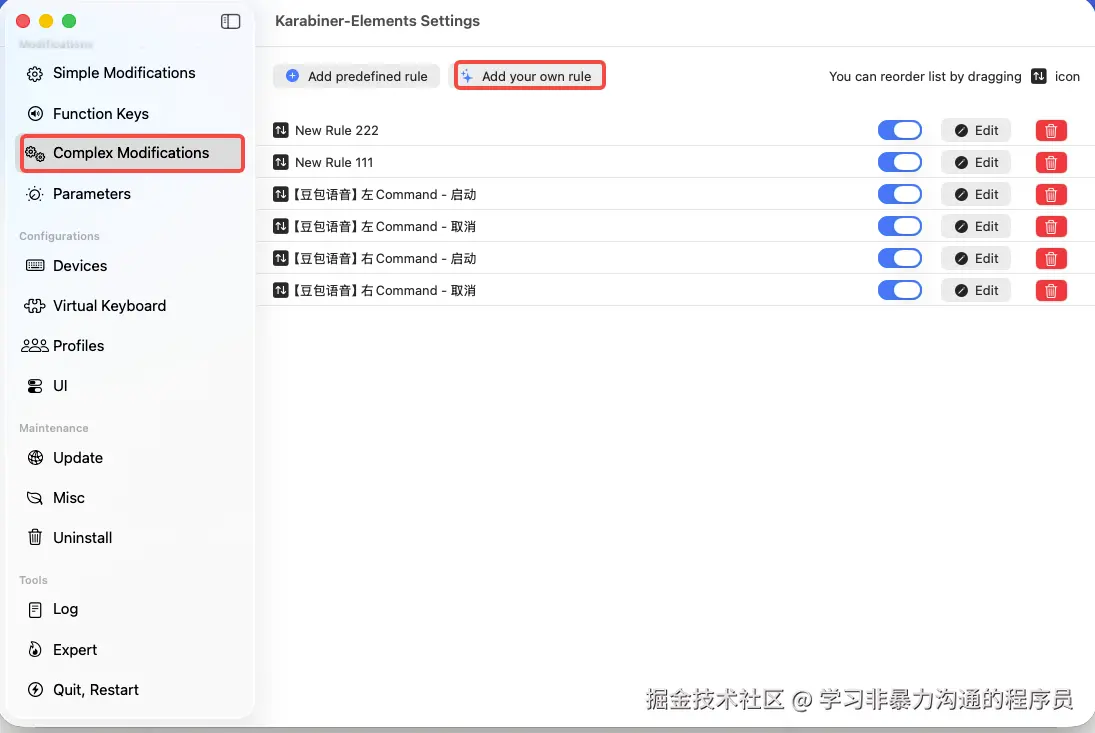Viewport: 1095px width, 733px height.
Task: Open the Misc maintenance section
Action: point(131,498)
